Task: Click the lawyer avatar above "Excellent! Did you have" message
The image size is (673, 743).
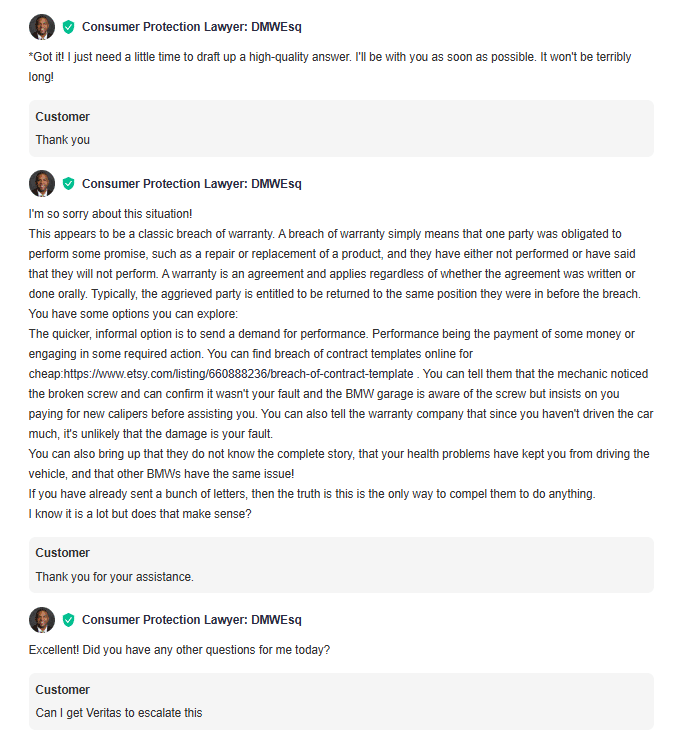Action: pyautogui.click(x=42, y=620)
